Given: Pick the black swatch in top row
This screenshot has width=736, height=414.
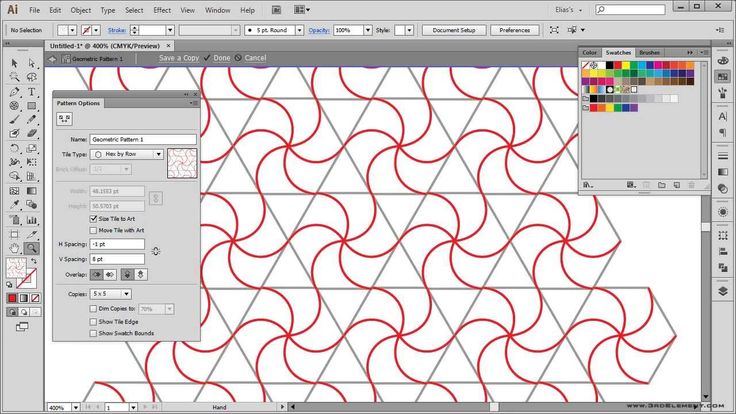Looking at the screenshot, I should point(609,65).
